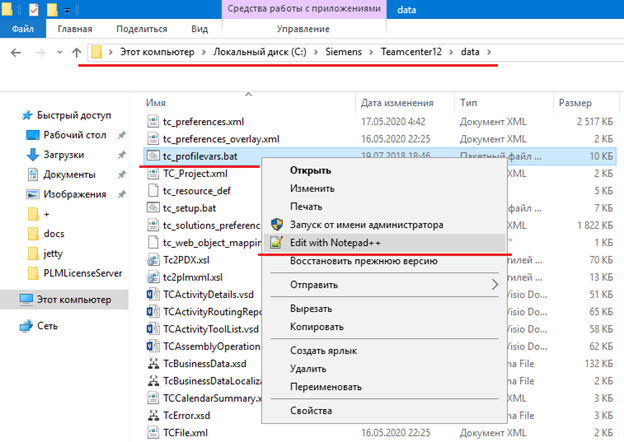The width and height of the screenshot is (624, 442).
Task: Open the Управление ribbon tab
Action: tap(303, 29)
